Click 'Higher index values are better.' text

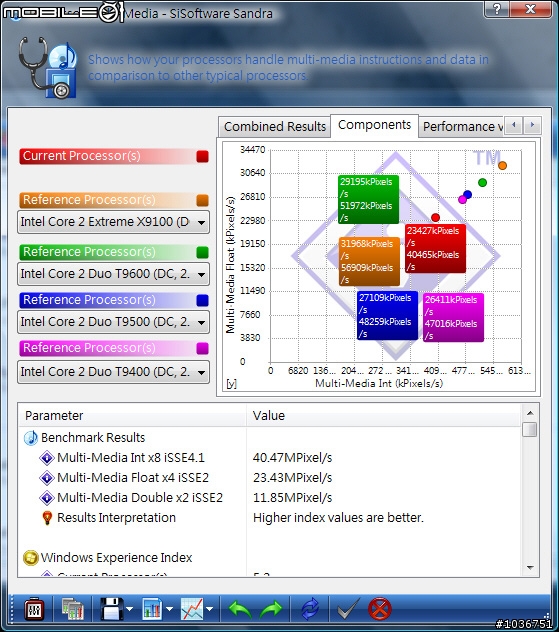click(338, 518)
